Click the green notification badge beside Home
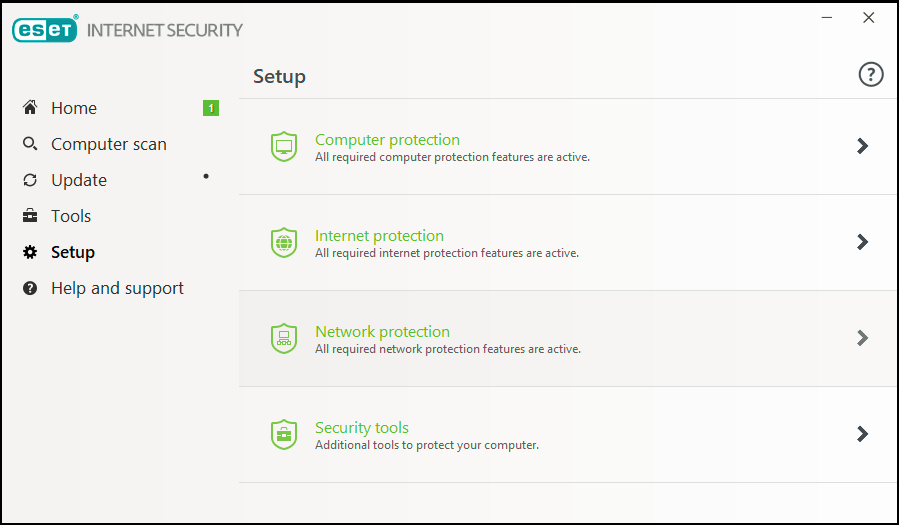This screenshot has width=899, height=525. [x=210, y=108]
